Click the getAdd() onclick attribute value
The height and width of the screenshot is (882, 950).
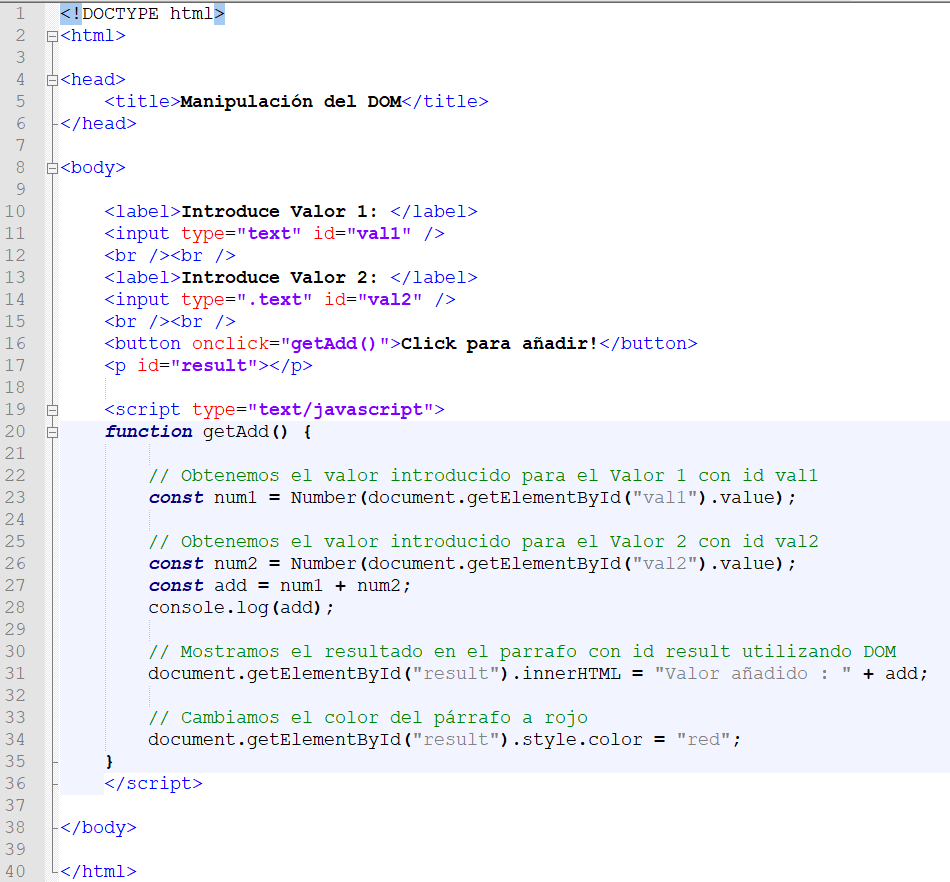pos(334,344)
